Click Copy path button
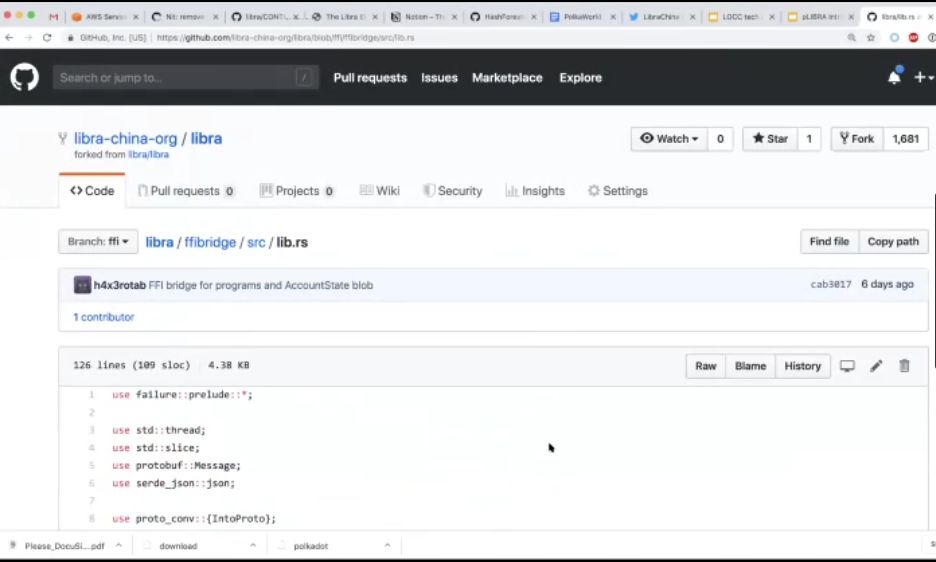 (x=893, y=242)
